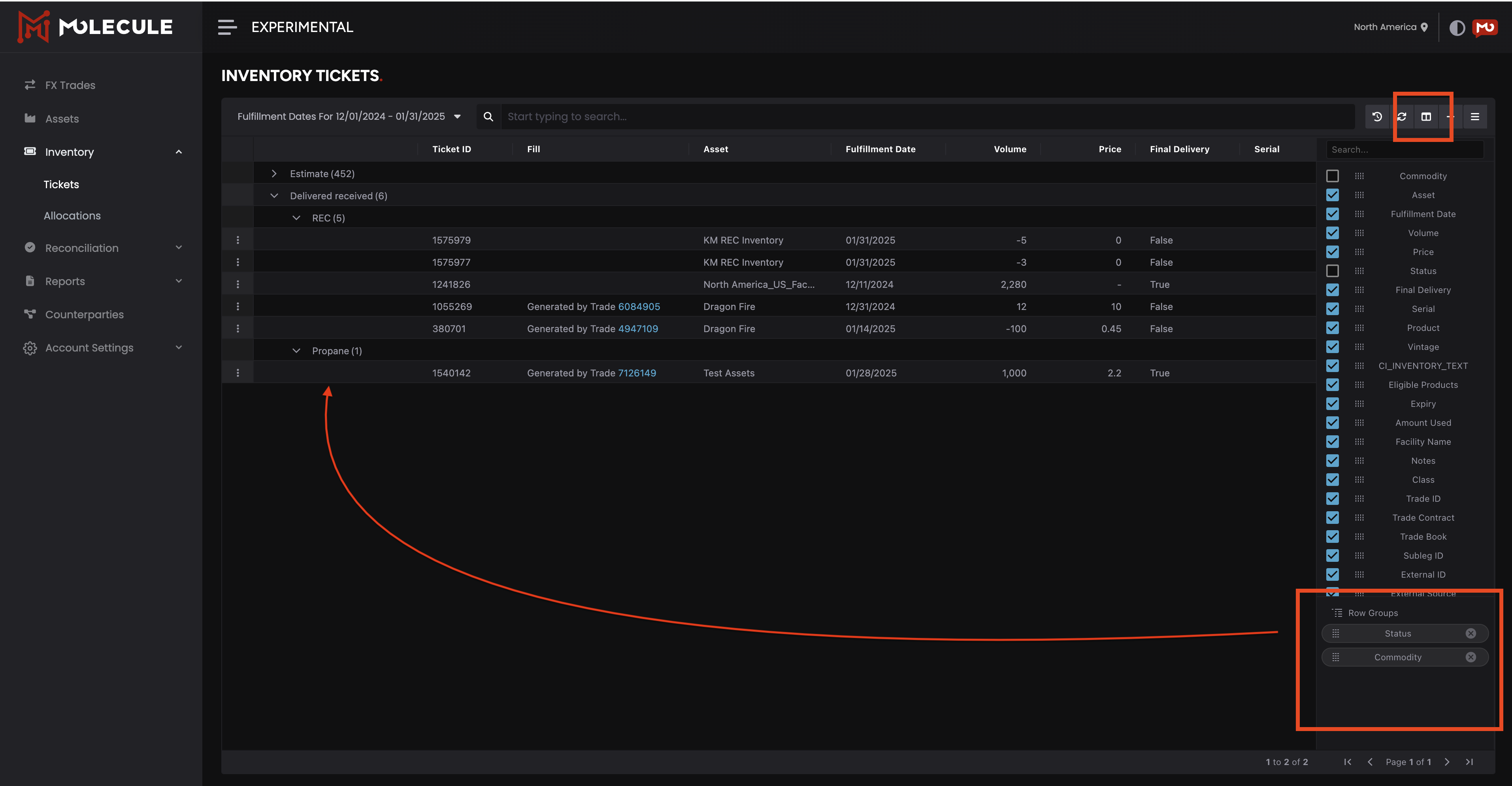Click the hamburger menu icon beside EXPERIMENTAL
Screen dimensions: 1512x786
[227, 27]
